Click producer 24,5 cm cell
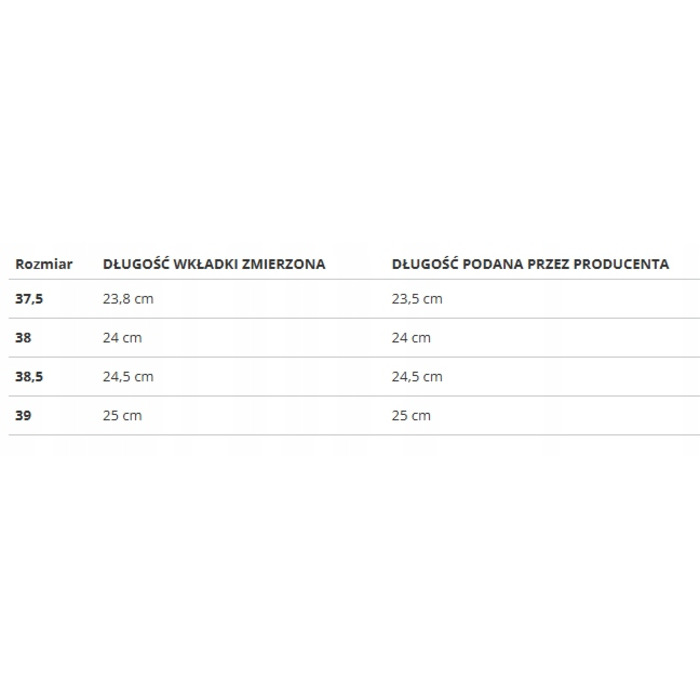The width and height of the screenshot is (700, 700). (x=417, y=376)
